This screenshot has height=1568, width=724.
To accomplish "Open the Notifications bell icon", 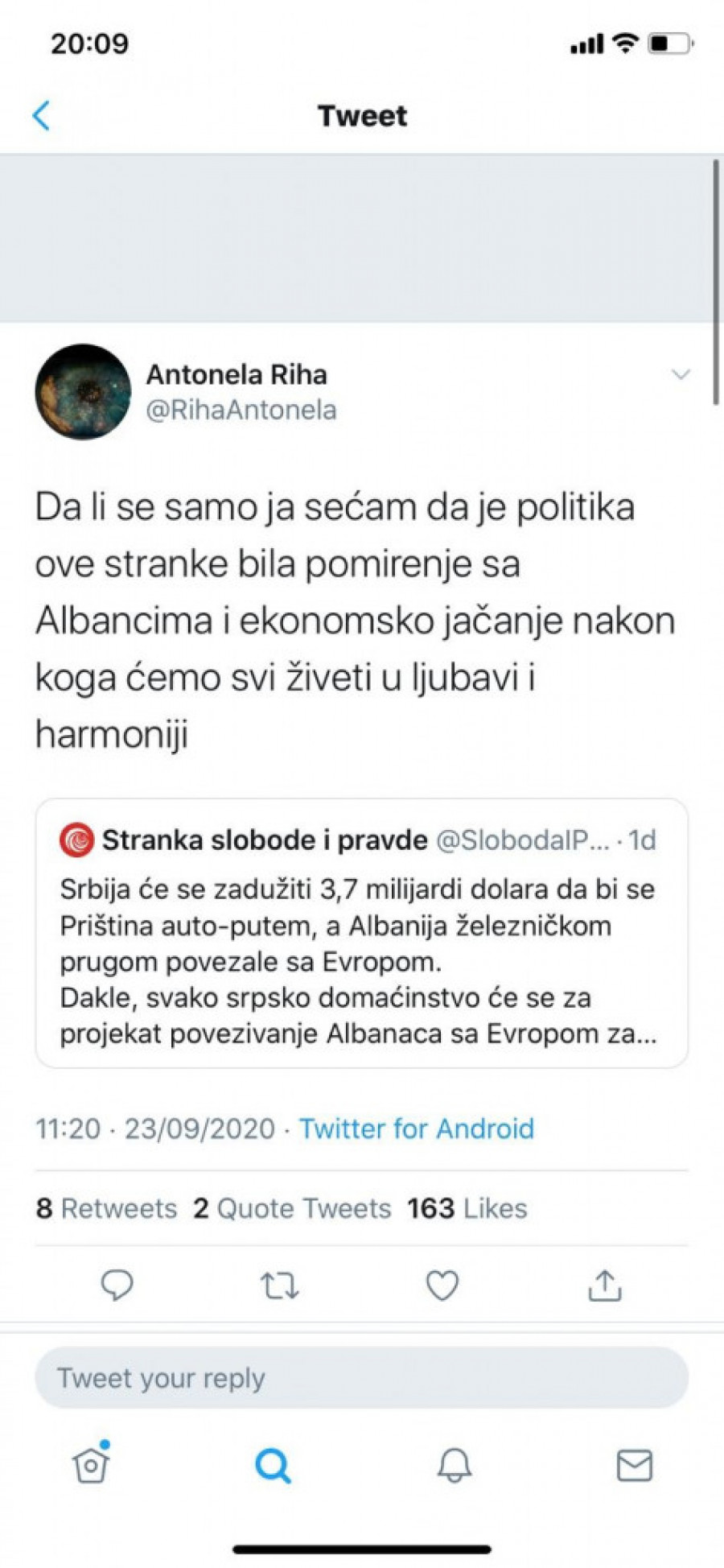I will tap(454, 1465).
